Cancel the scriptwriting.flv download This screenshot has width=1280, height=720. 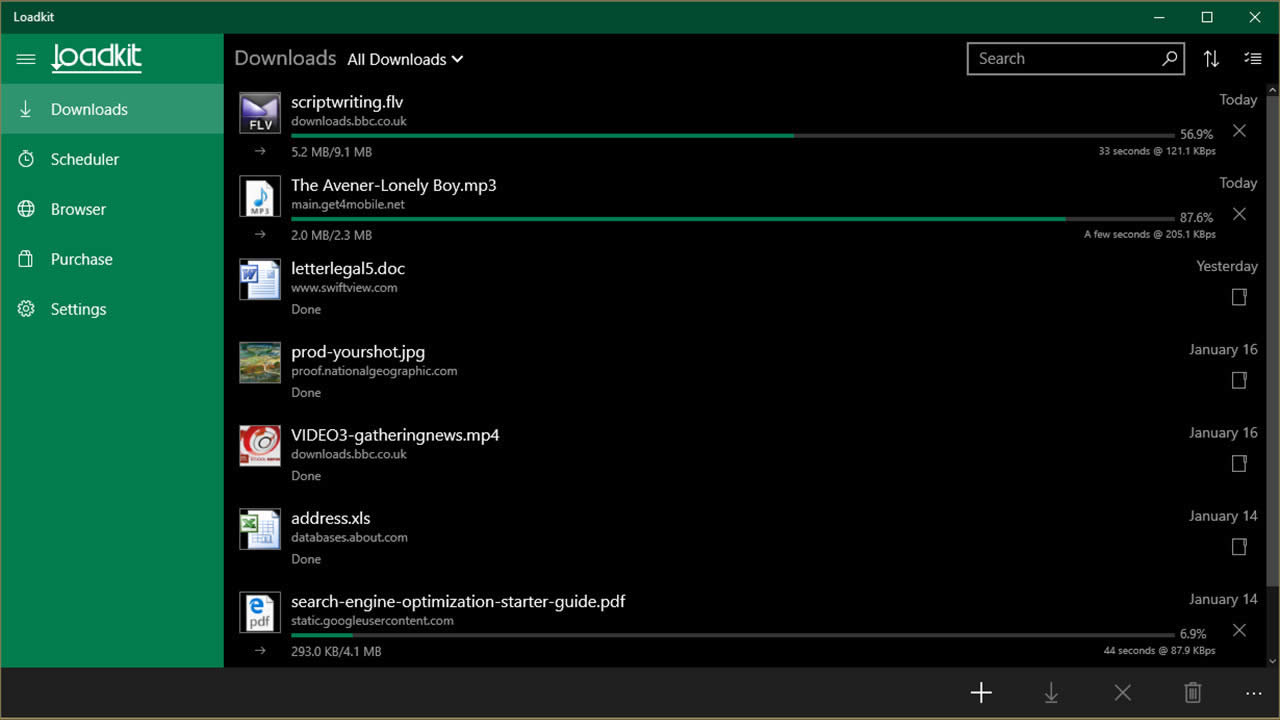[1239, 130]
